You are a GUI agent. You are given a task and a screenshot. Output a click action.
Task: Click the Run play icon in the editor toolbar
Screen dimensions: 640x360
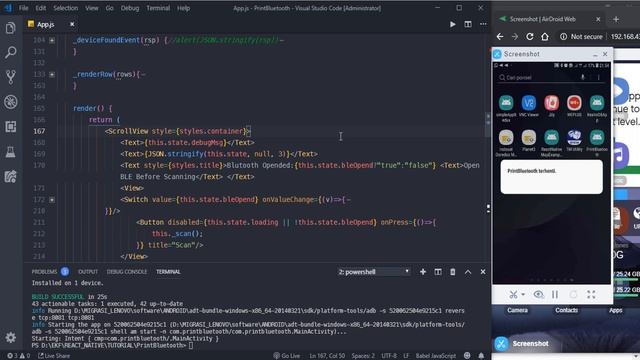point(452,24)
